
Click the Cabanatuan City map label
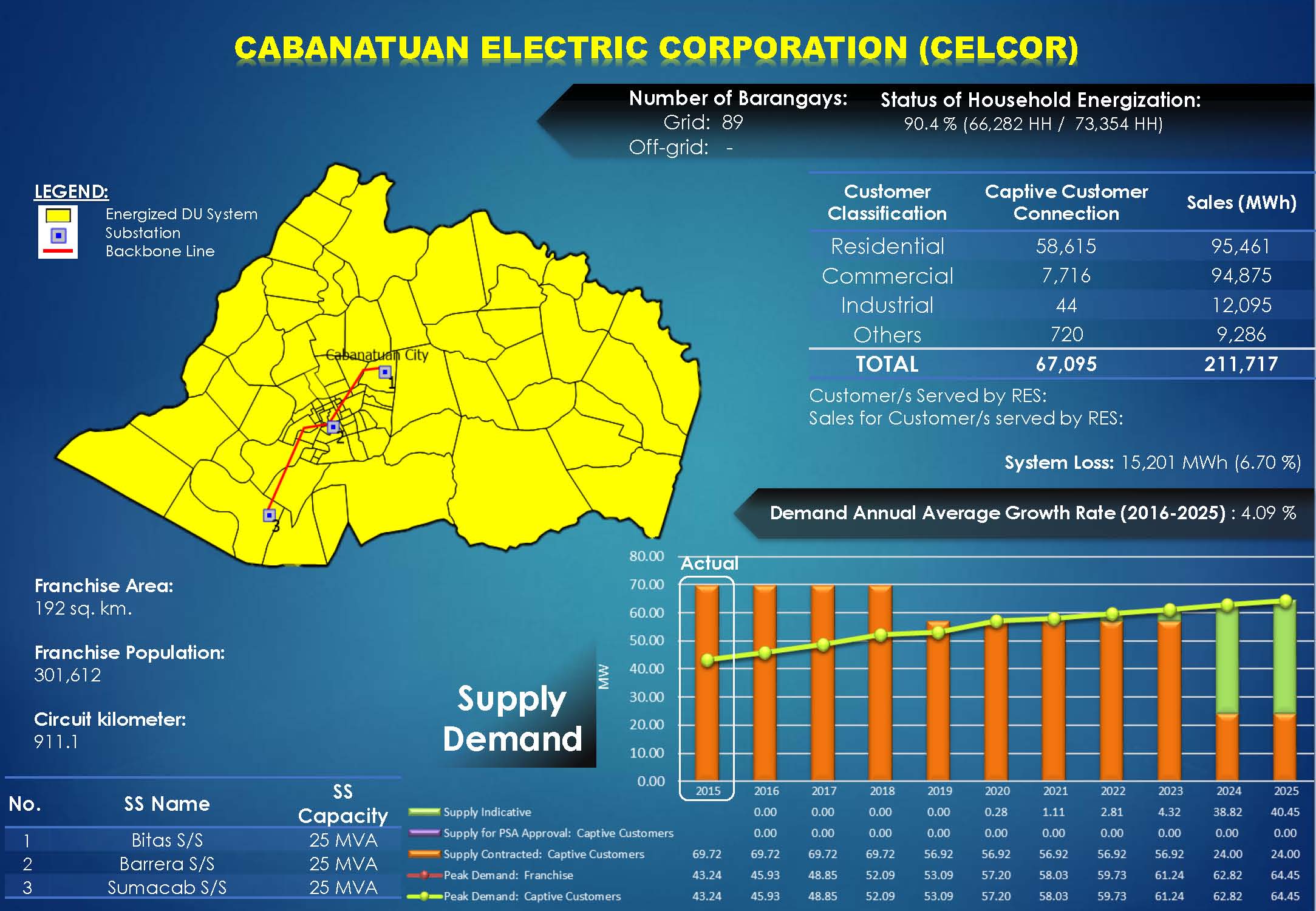[377, 355]
